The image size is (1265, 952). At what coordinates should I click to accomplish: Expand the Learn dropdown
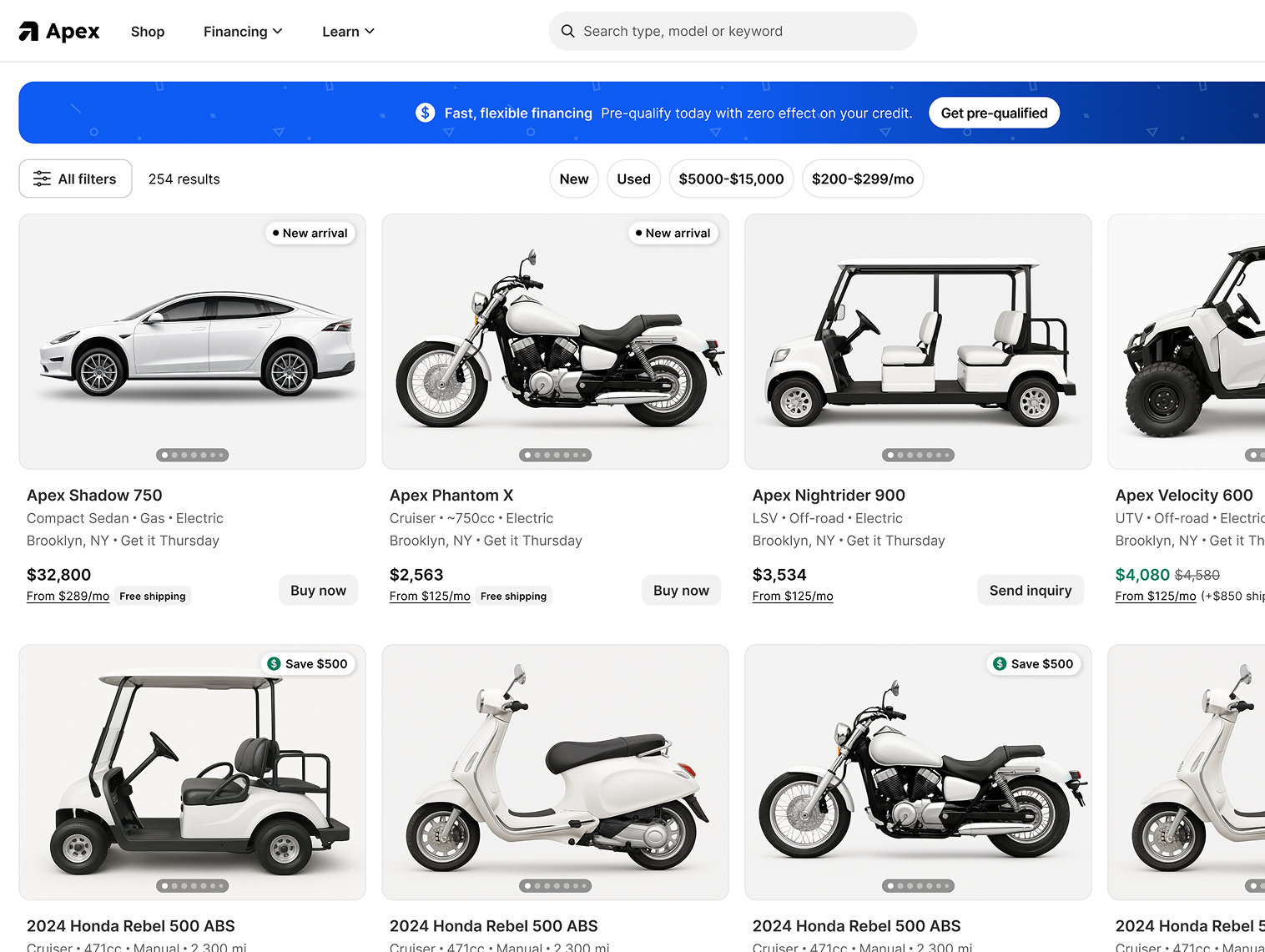coord(348,31)
